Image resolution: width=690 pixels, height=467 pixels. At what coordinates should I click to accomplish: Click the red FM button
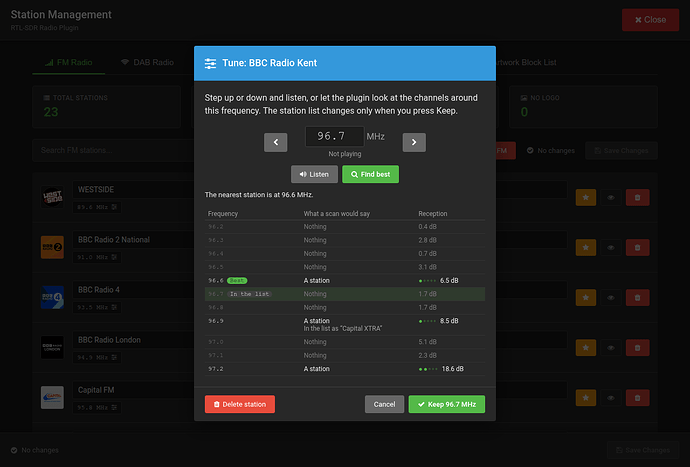tap(506, 151)
